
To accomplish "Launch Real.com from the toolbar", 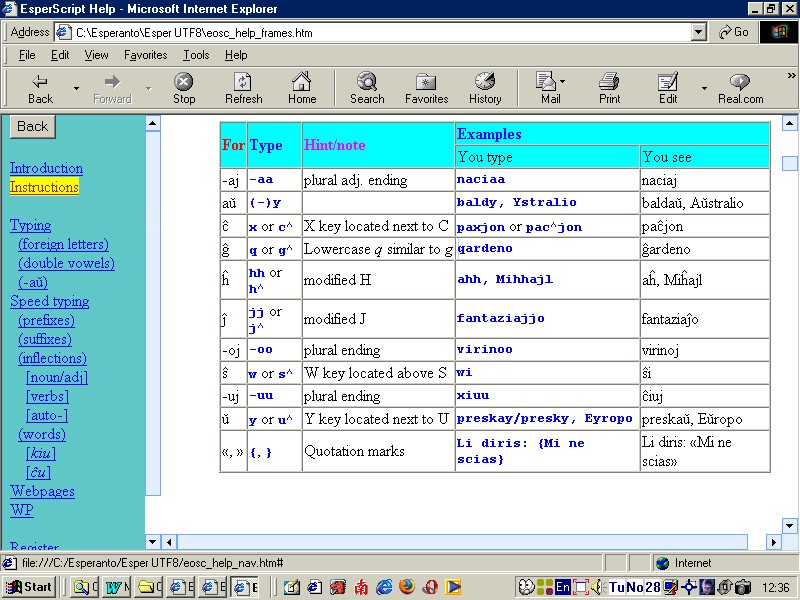I will click(x=739, y=88).
